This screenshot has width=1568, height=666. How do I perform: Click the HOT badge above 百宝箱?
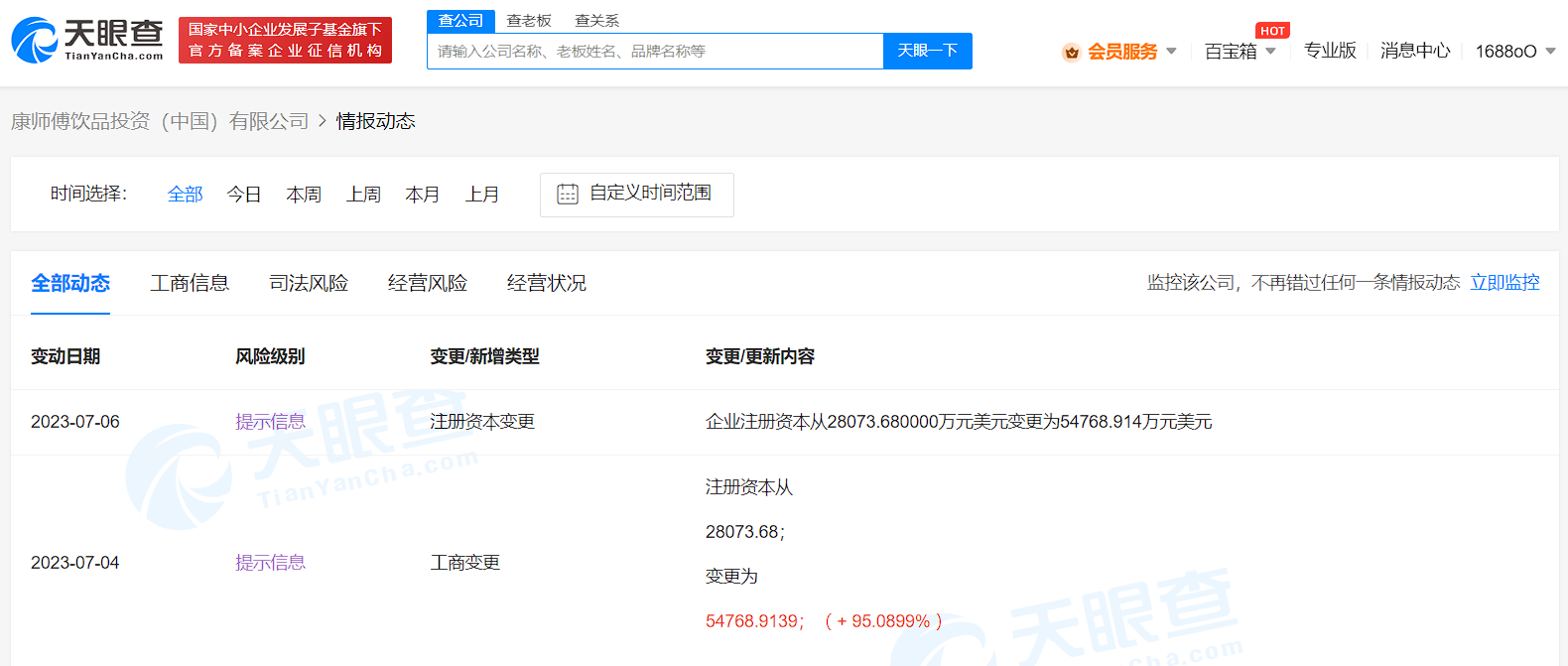[1272, 31]
